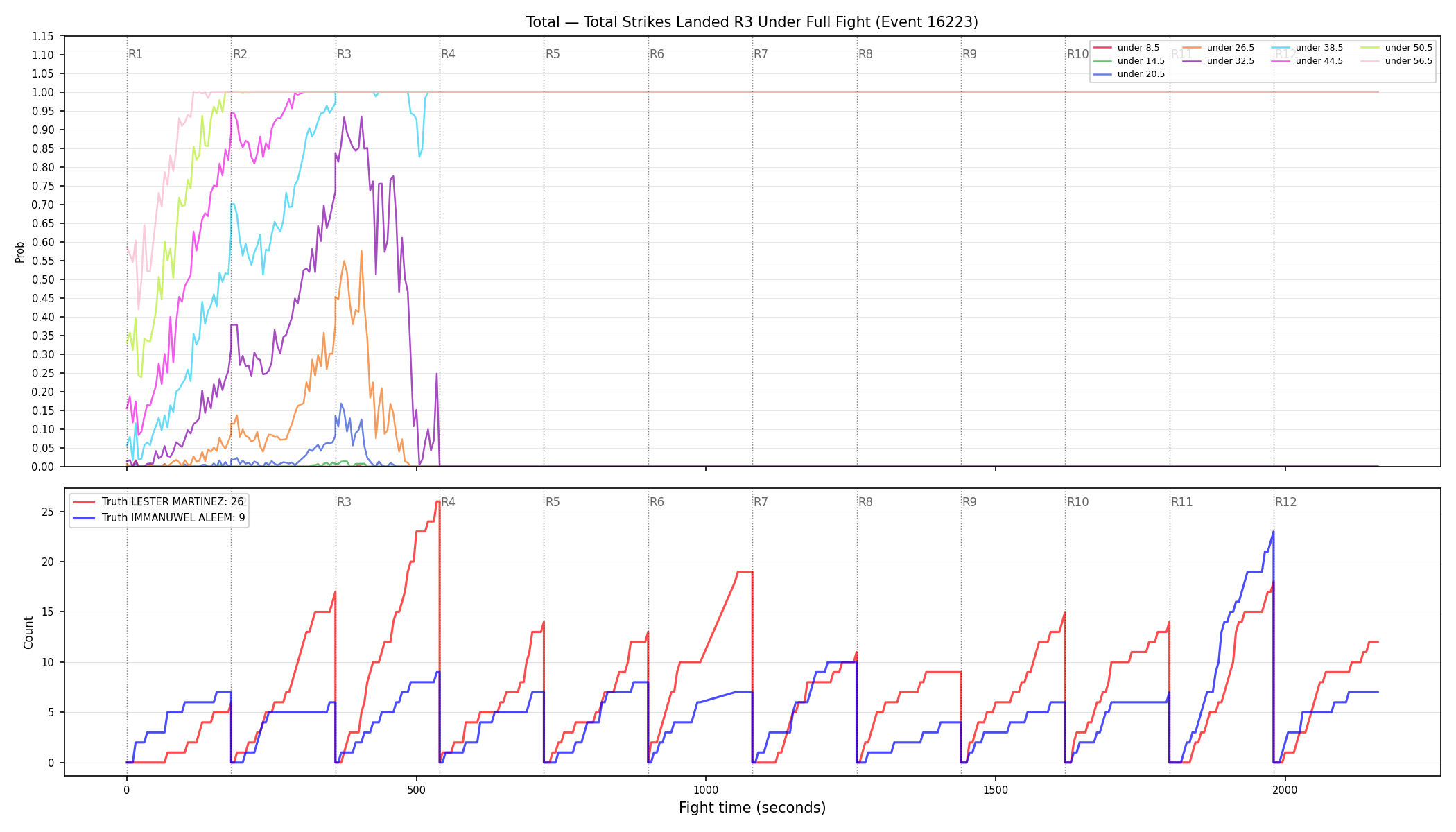This screenshot has height=832, width=1456.
Task: Click the R8 round marker in probability chart
Action: pos(865,54)
